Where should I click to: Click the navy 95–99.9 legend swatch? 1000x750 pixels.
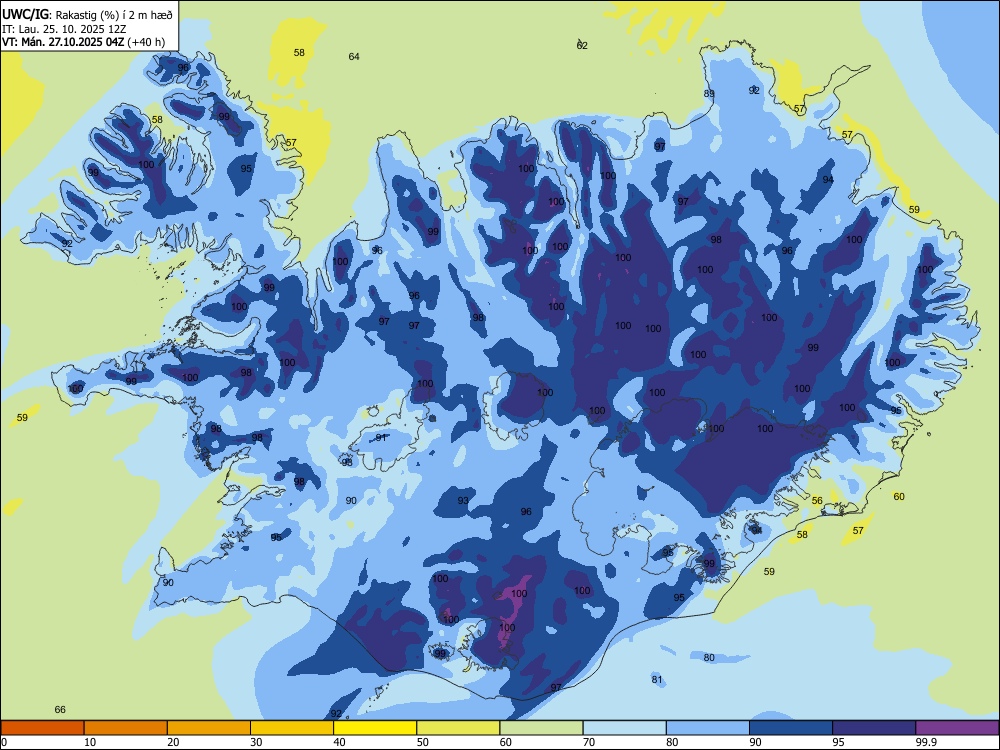tap(874, 728)
